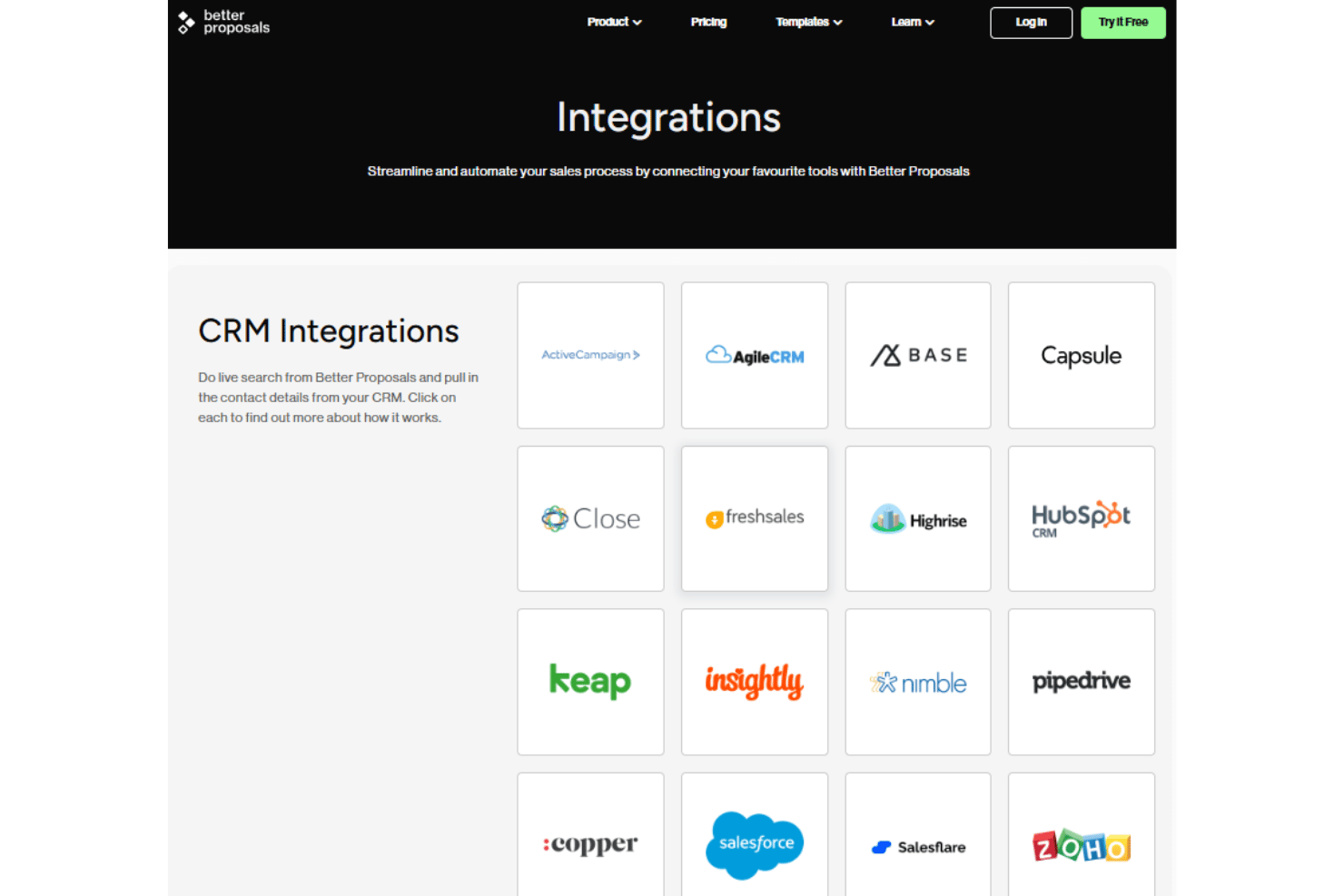The height and width of the screenshot is (896, 1344).
Task: Open the Capsule integration card
Action: [1082, 355]
